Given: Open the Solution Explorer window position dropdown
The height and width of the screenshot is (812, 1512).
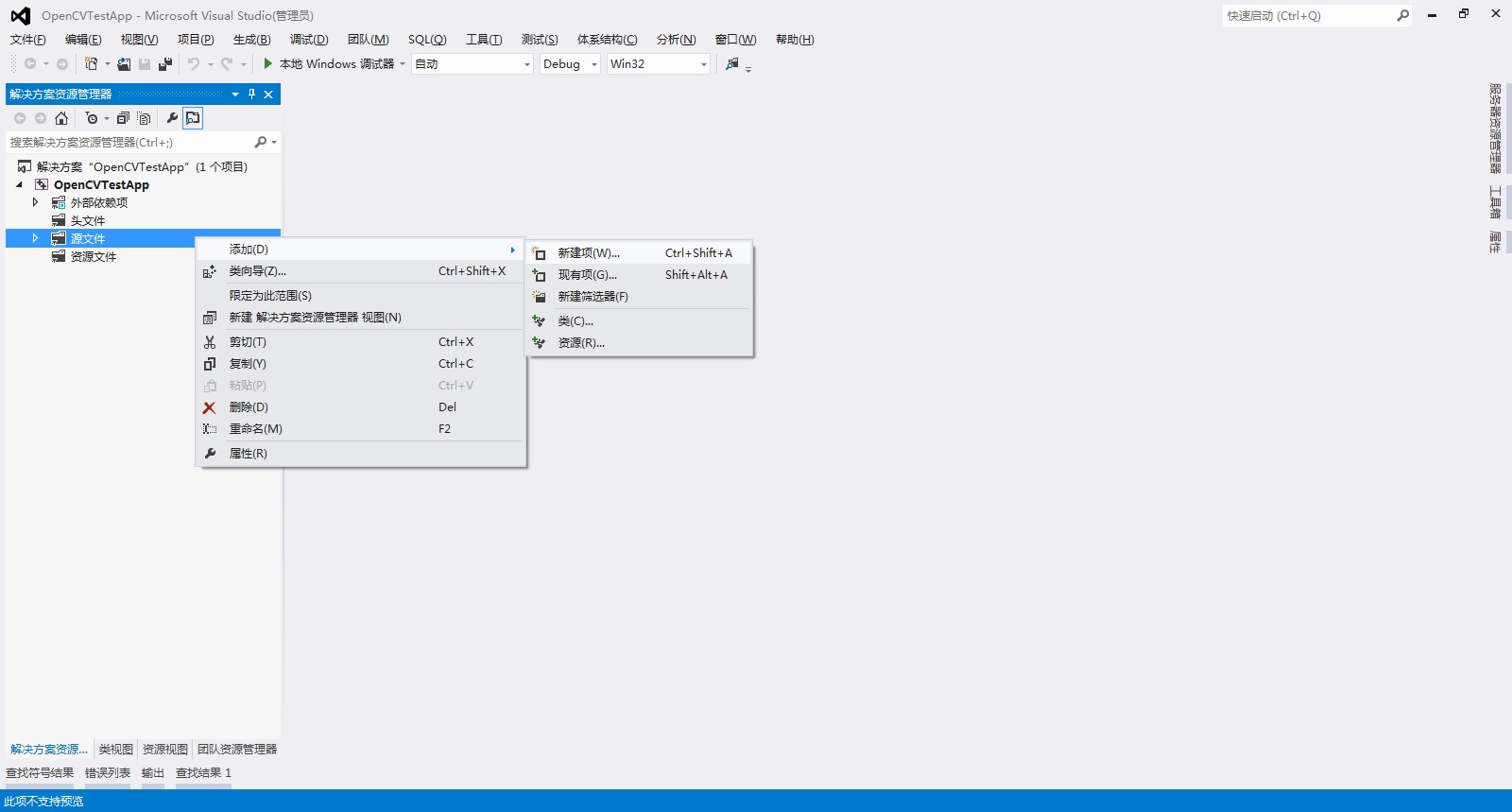Looking at the screenshot, I should pyautogui.click(x=235, y=94).
